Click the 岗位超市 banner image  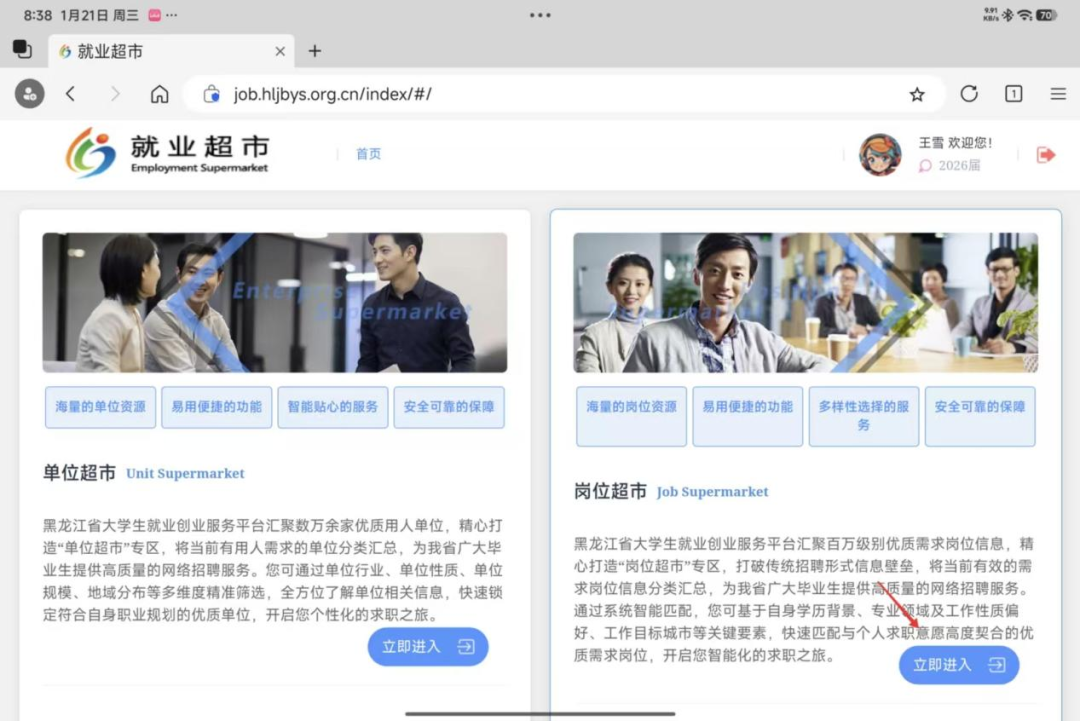(x=805, y=302)
